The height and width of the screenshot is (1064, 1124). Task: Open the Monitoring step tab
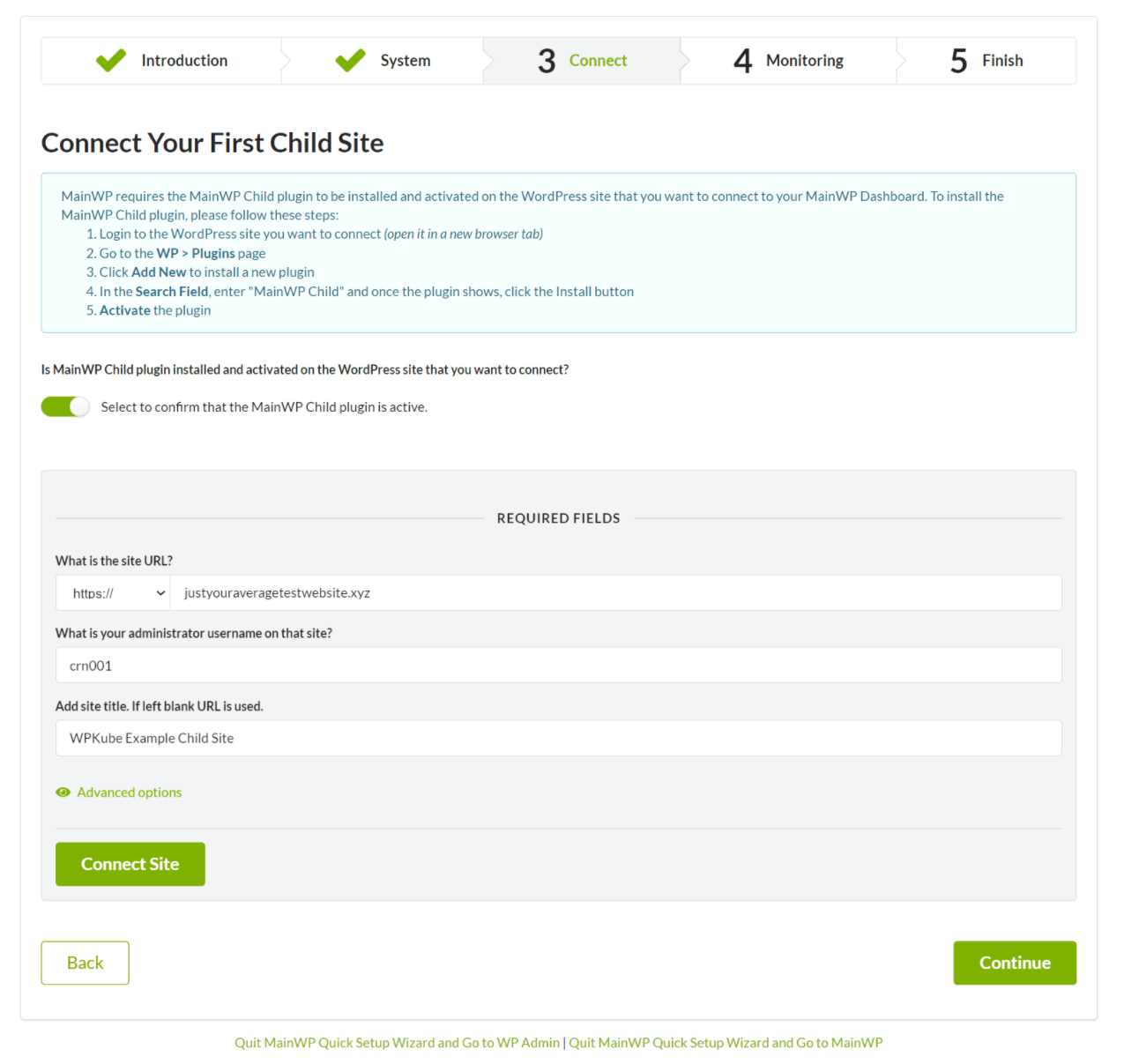tap(804, 61)
